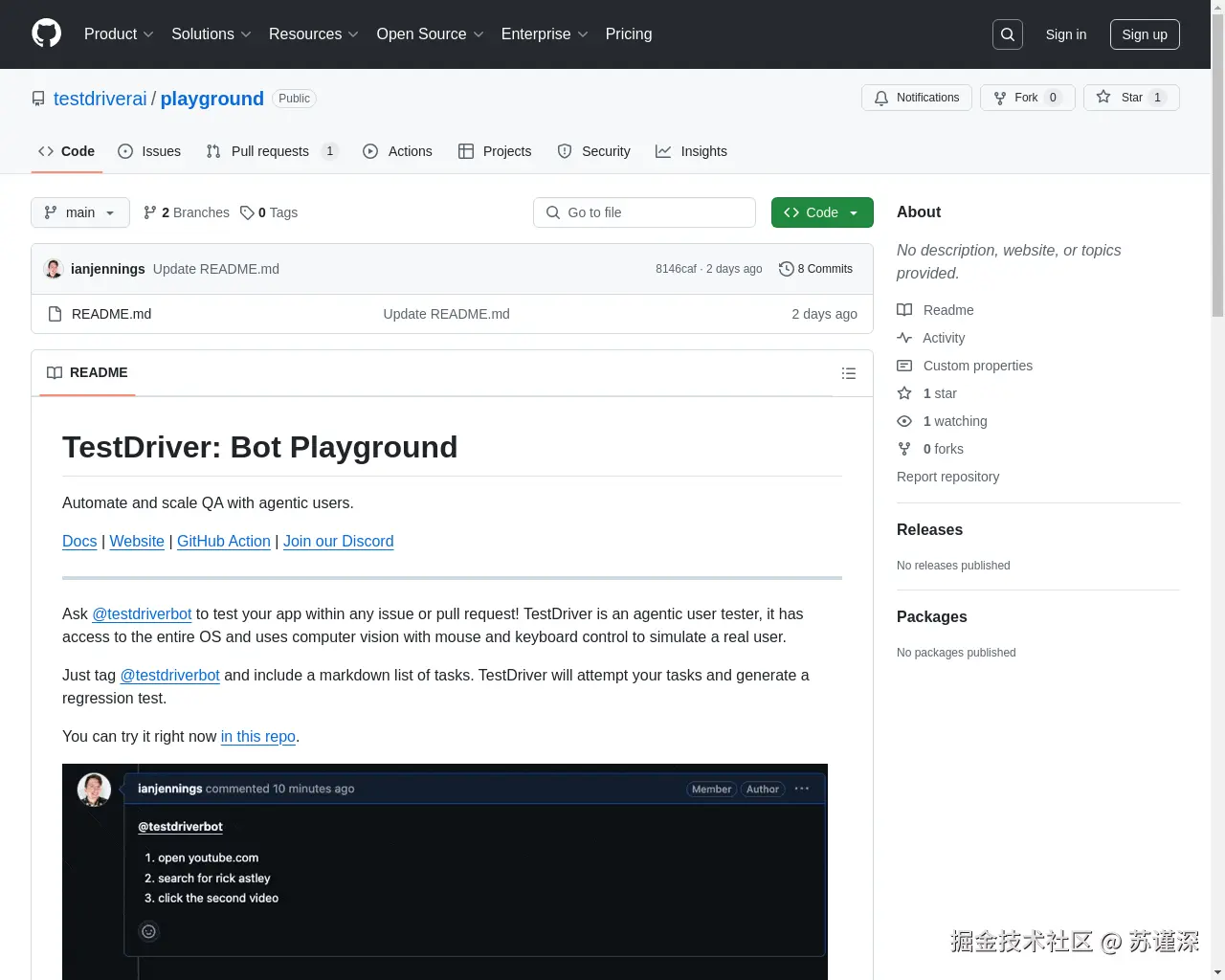
Task: Click the Sign up button
Action: click(1145, 34)
